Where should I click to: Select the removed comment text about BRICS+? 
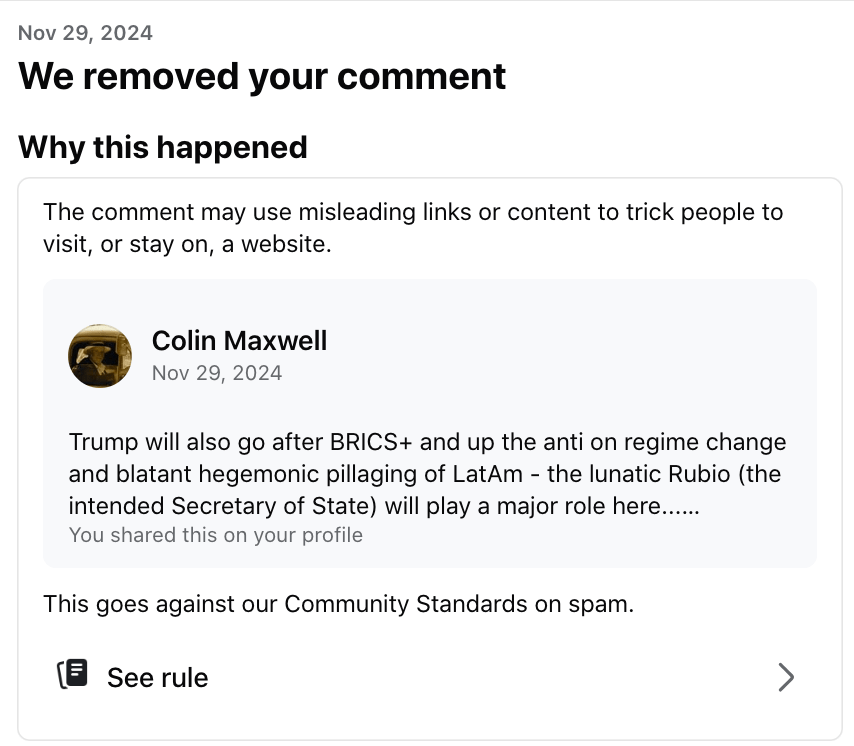coord(428,473)
